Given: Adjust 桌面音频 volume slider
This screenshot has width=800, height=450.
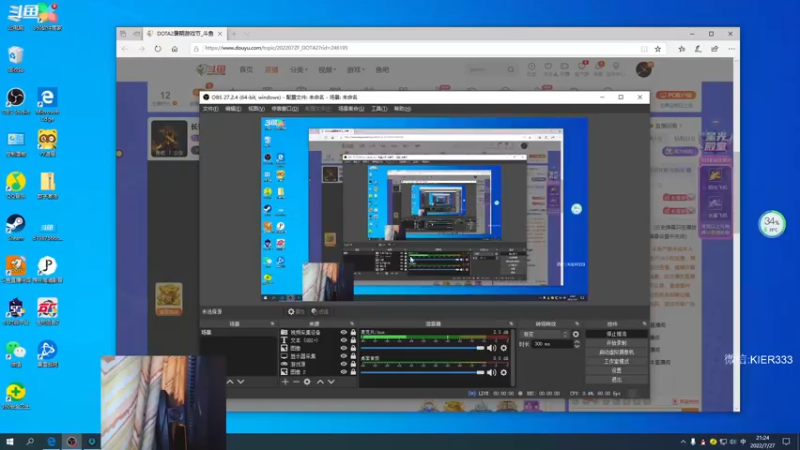Looking at the screenshot, I should pyautogui.click(x=422, y=372).
